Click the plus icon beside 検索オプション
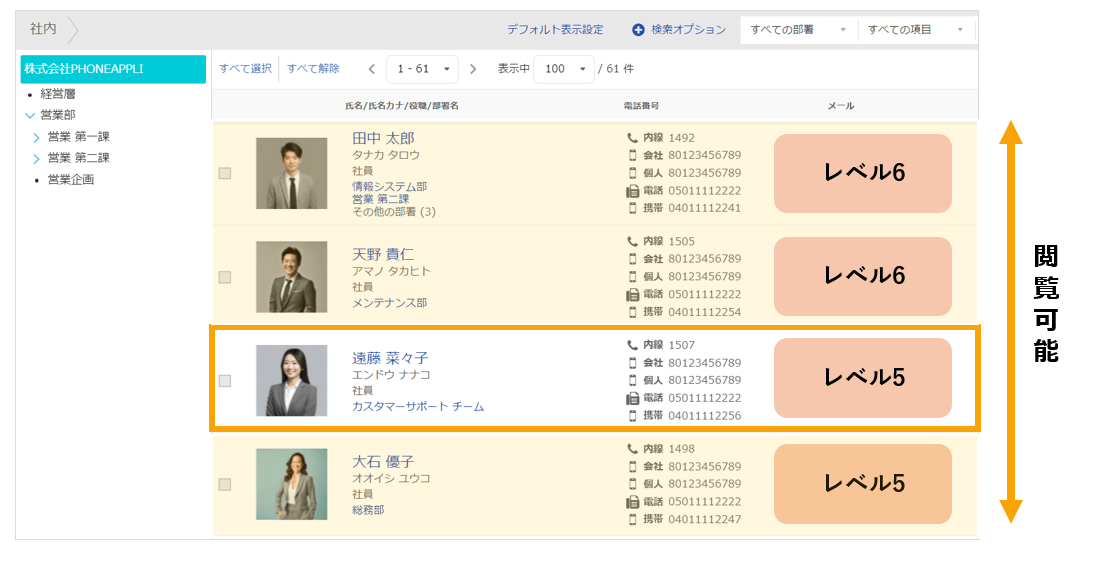 click(638, 30)
